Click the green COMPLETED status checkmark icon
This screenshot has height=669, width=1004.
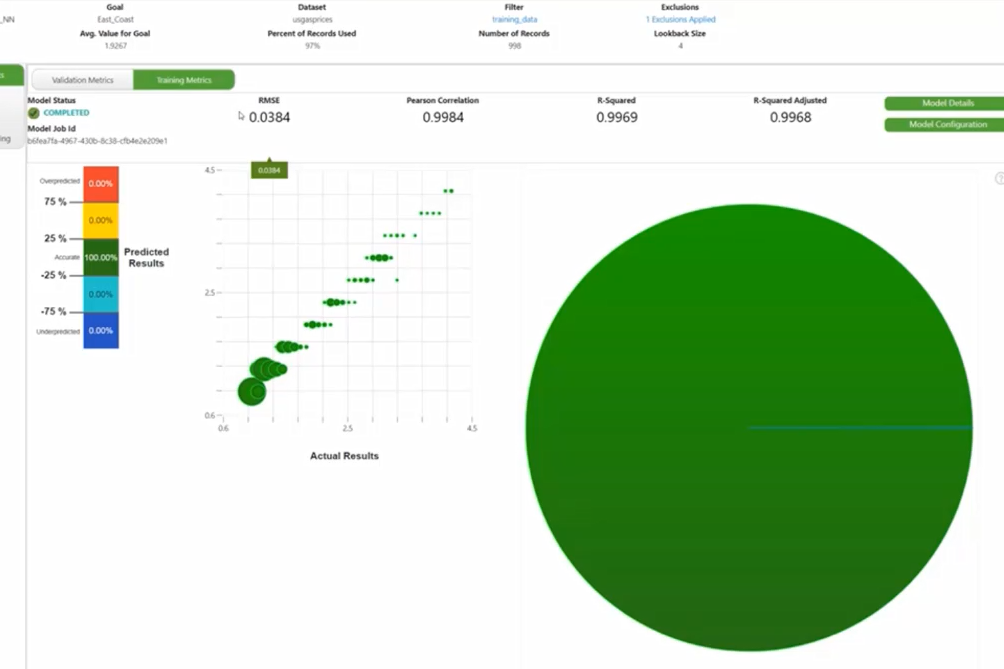pos(33,115)
